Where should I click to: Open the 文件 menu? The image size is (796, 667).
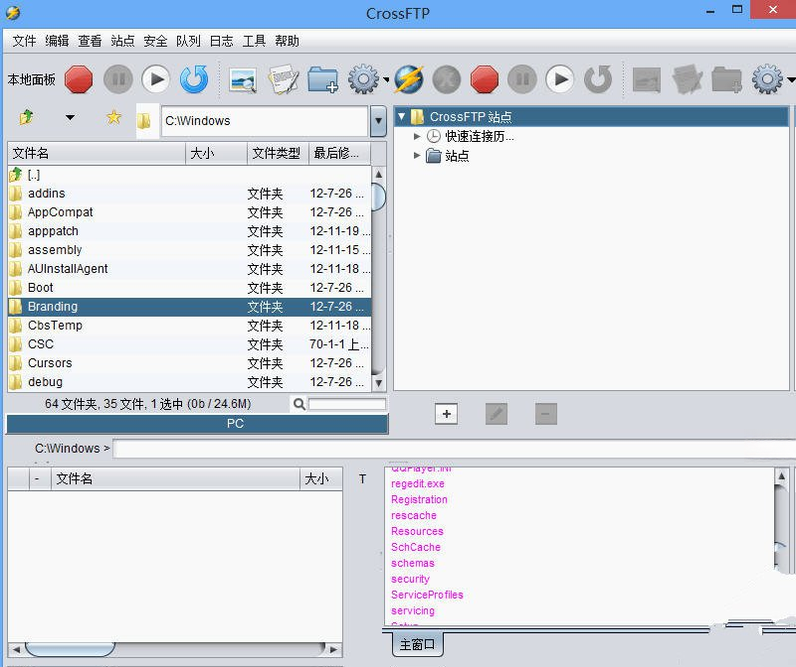click(24, 41)
